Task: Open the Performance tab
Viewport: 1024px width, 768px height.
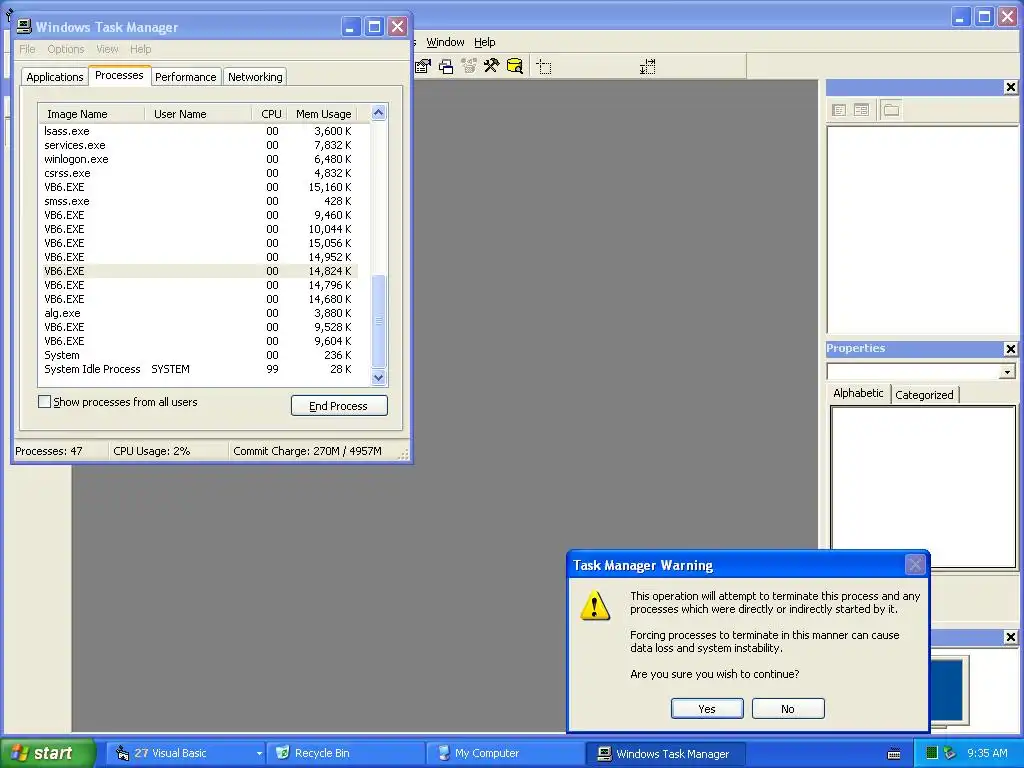Action: (185, 77)
